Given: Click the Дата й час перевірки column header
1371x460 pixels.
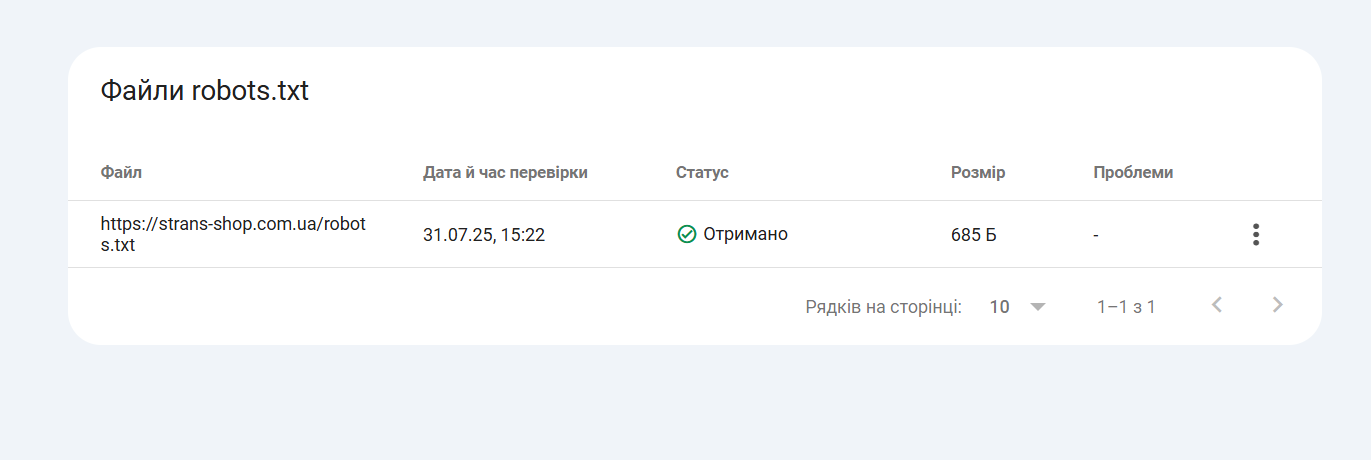Looking at the screenshot, I should [505, 172].
